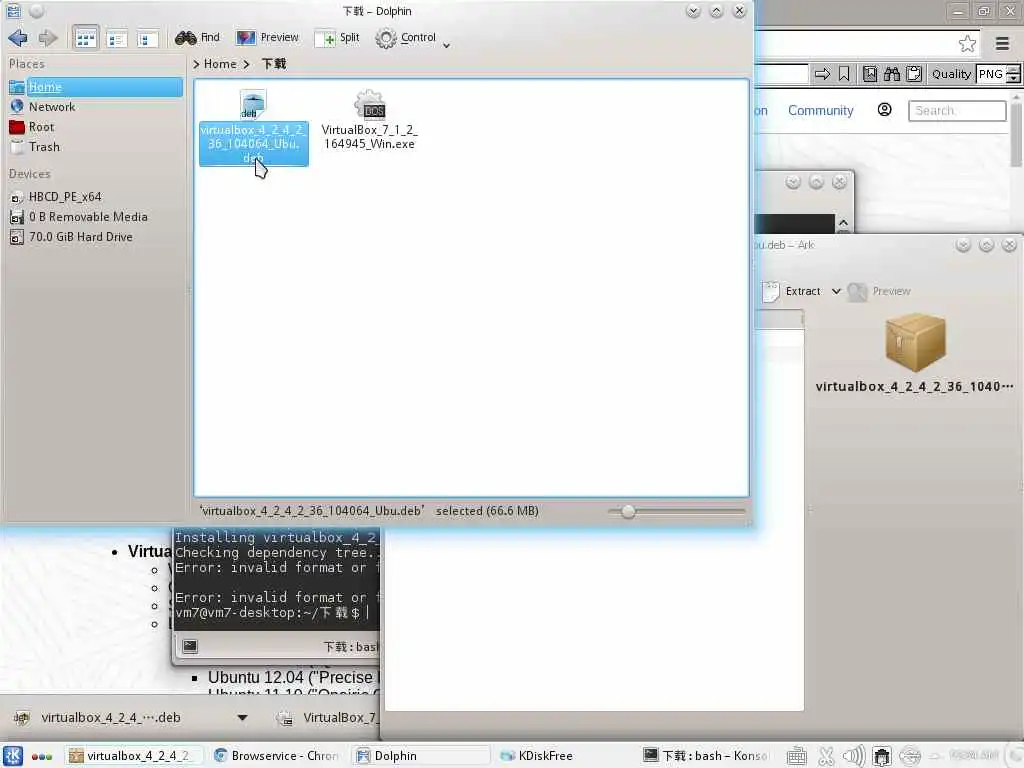Image resolution: width=1024 pixels, height=768 pixels.
Task: Expand the toolbar overflow chevron after Control
Action: 447,44
